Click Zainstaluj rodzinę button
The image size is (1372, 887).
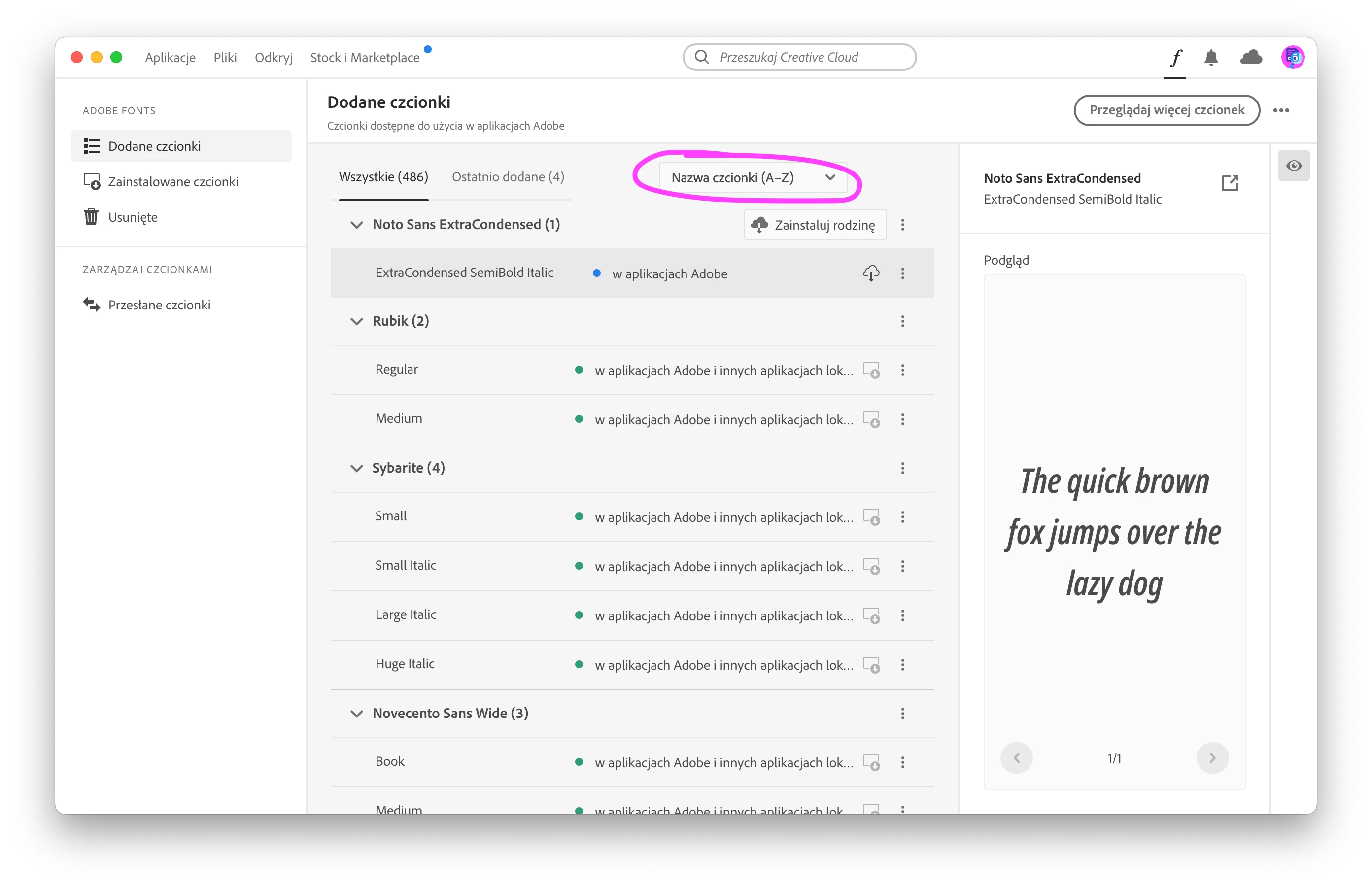[815, 225]
